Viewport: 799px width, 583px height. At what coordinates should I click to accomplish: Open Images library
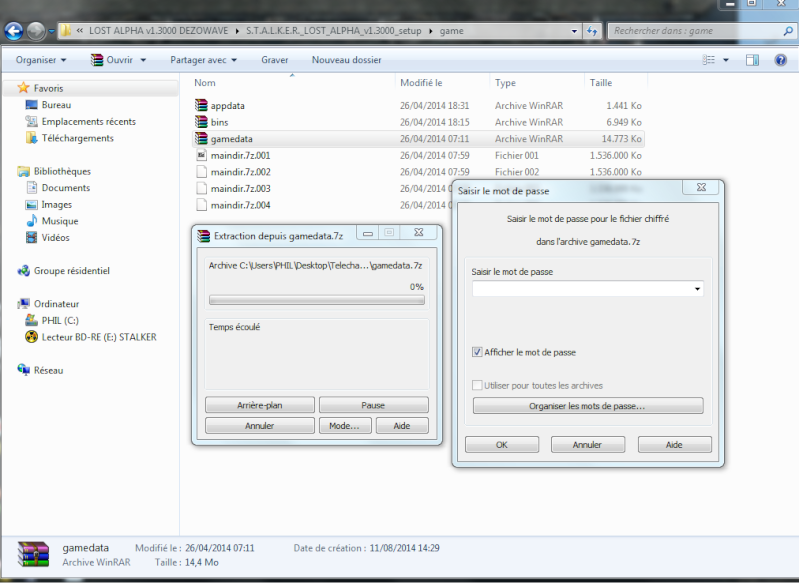pyautogui.click(x=57, y=204)
